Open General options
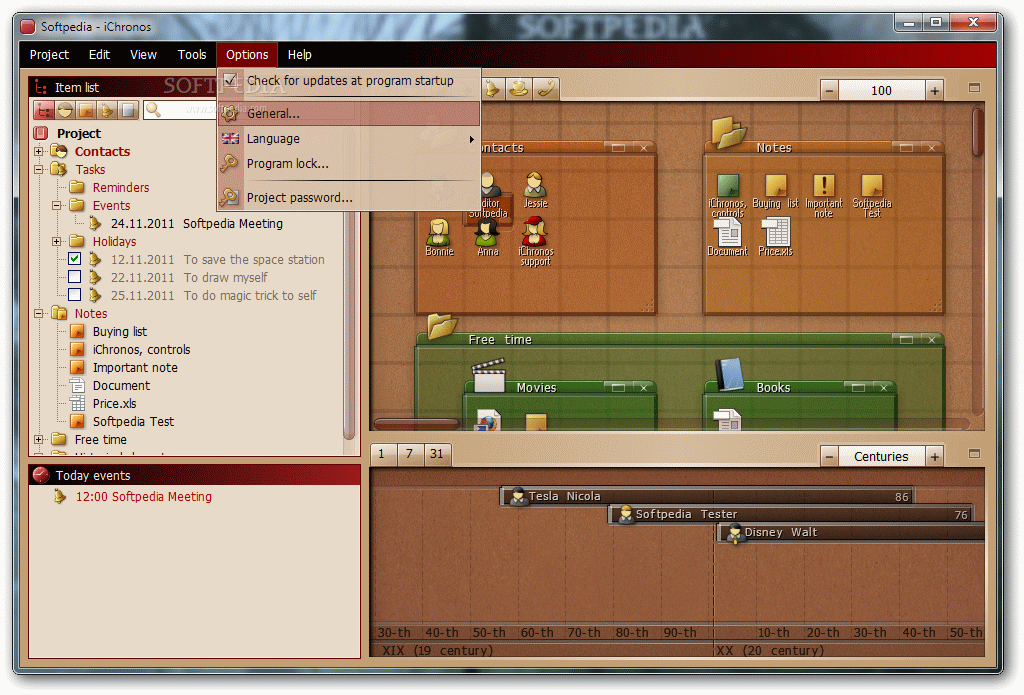Viewport: 1024px width, 695px height. pyautogui.click(x=349, y=113)
